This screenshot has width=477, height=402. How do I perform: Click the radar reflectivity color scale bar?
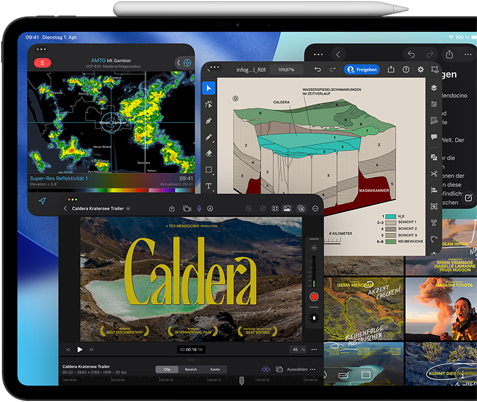point(110,190)
